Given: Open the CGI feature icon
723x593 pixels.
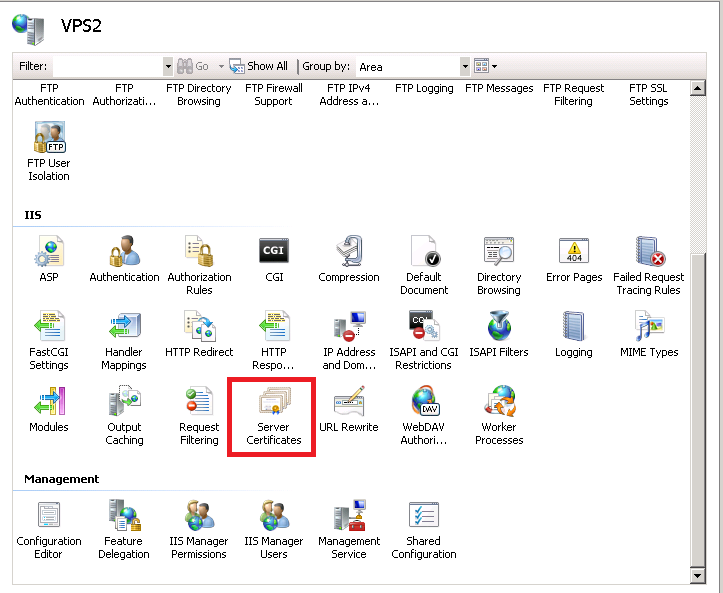Looking at the screenshot, I should pos(274,258).
